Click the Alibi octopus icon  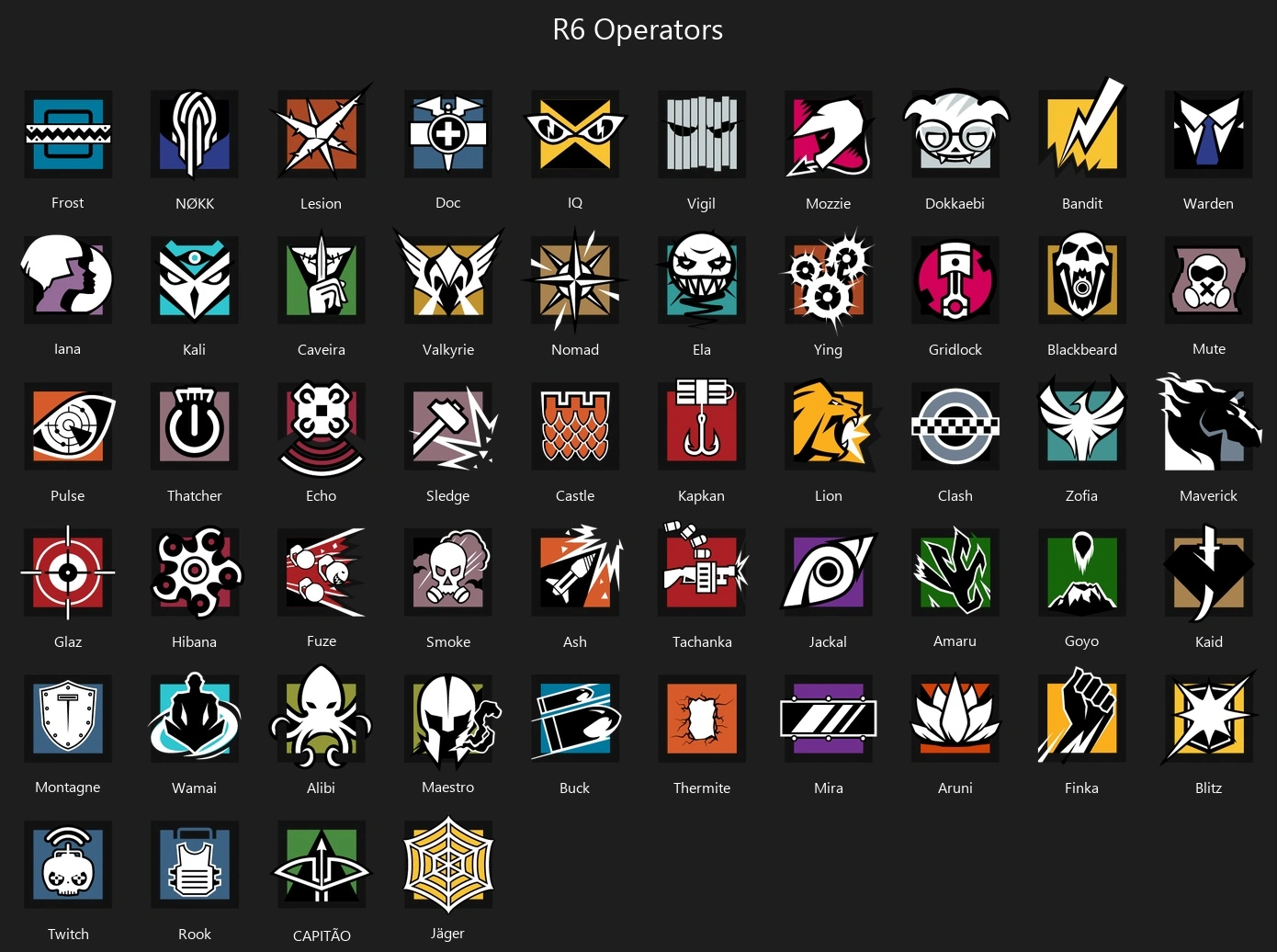coord(322,718)
